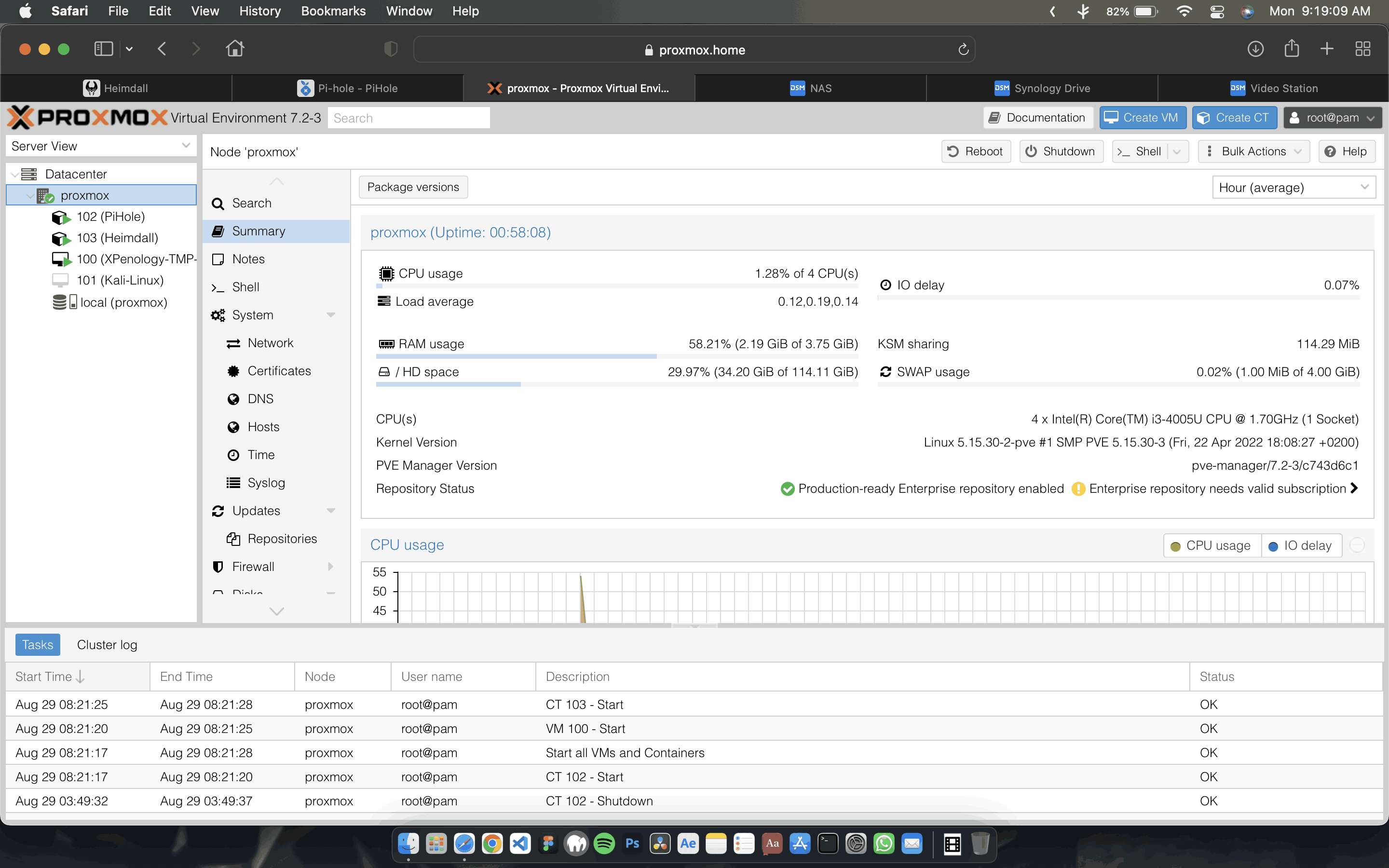The width and height of the screenshot is (1389, 868).
Task: Click the Shutdown button
Action: pos(1061,151)
